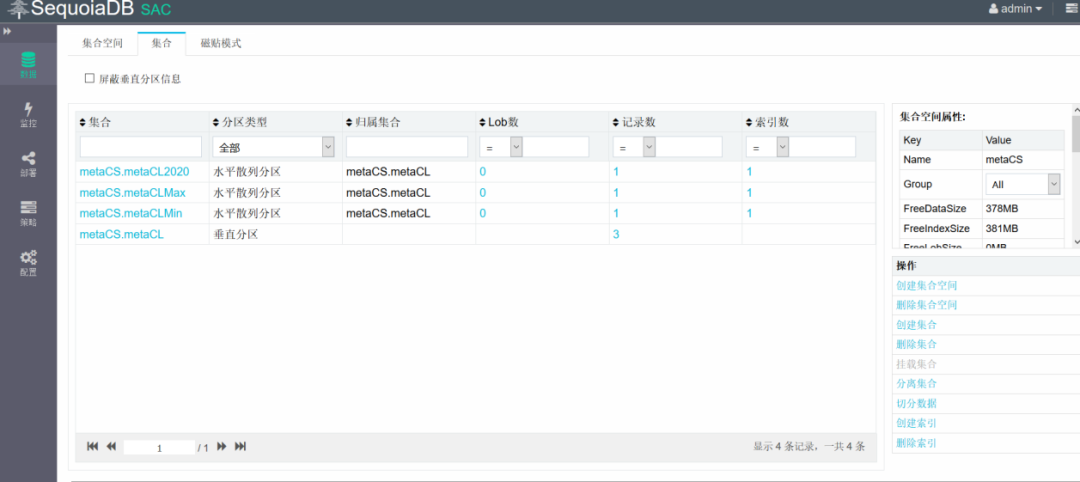Focus the 归属集合 filter field
Viewport: 1080px width, 482px height.
click(x=407, y=147)
